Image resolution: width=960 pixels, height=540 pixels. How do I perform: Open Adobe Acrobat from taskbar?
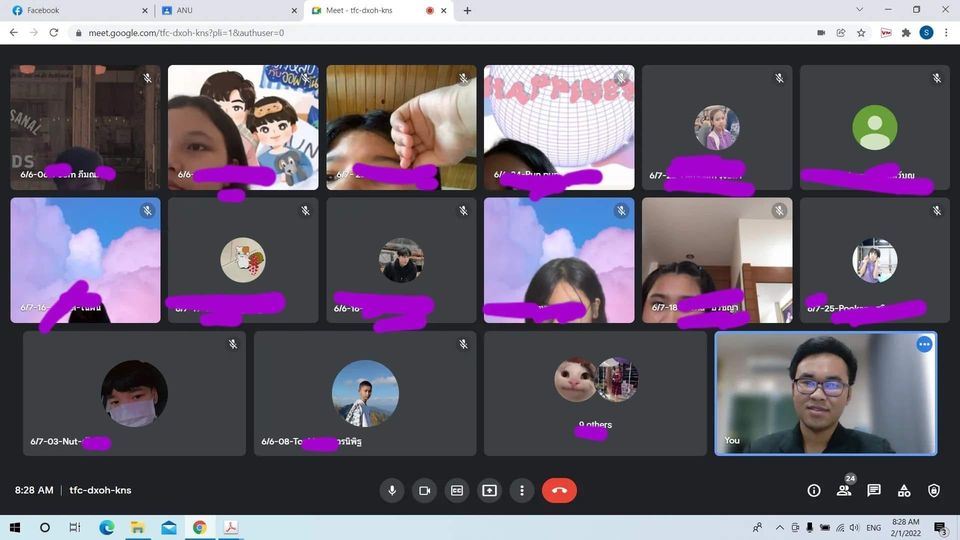[231, 527]
